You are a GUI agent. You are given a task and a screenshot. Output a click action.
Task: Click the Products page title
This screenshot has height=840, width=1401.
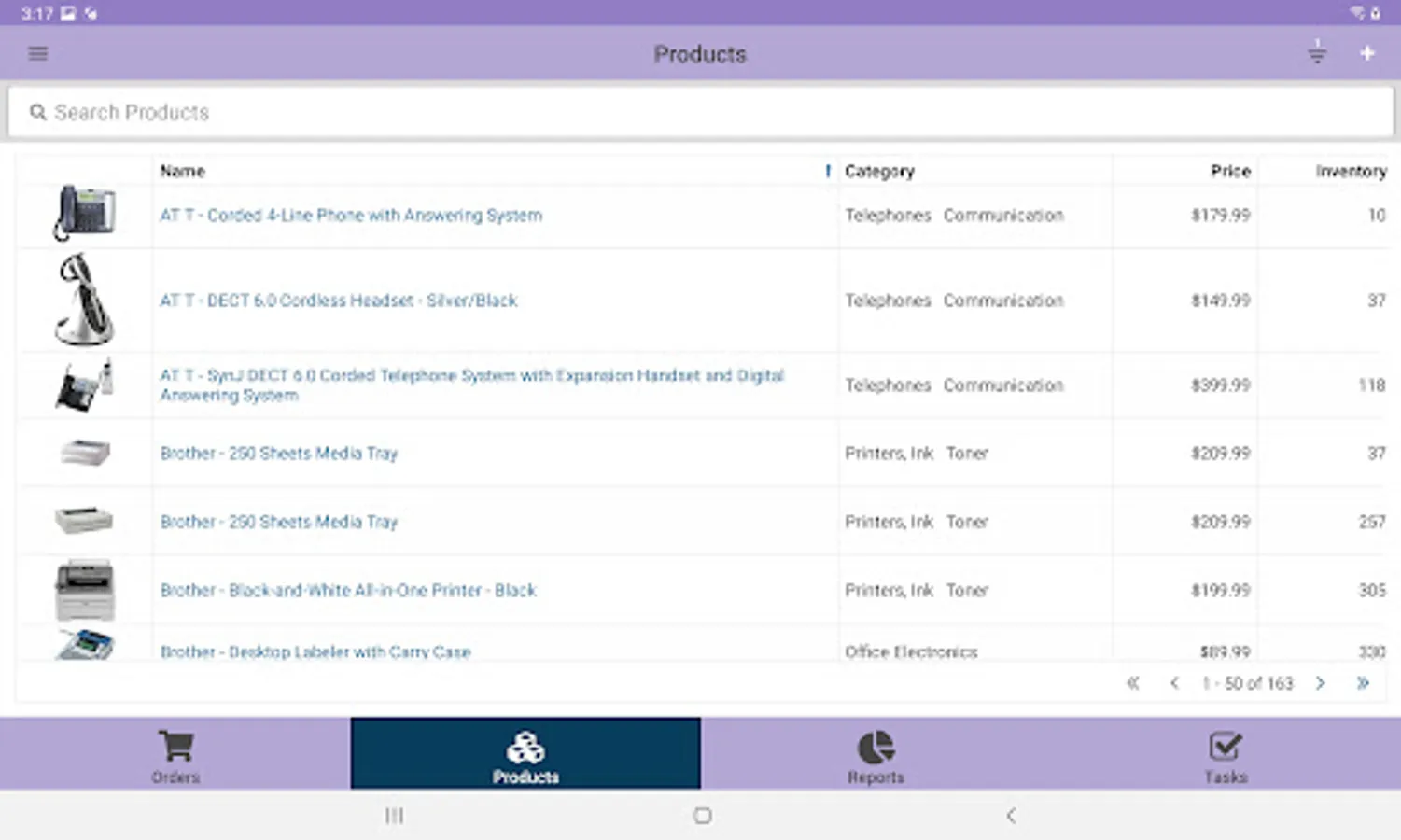coord(700,54)
